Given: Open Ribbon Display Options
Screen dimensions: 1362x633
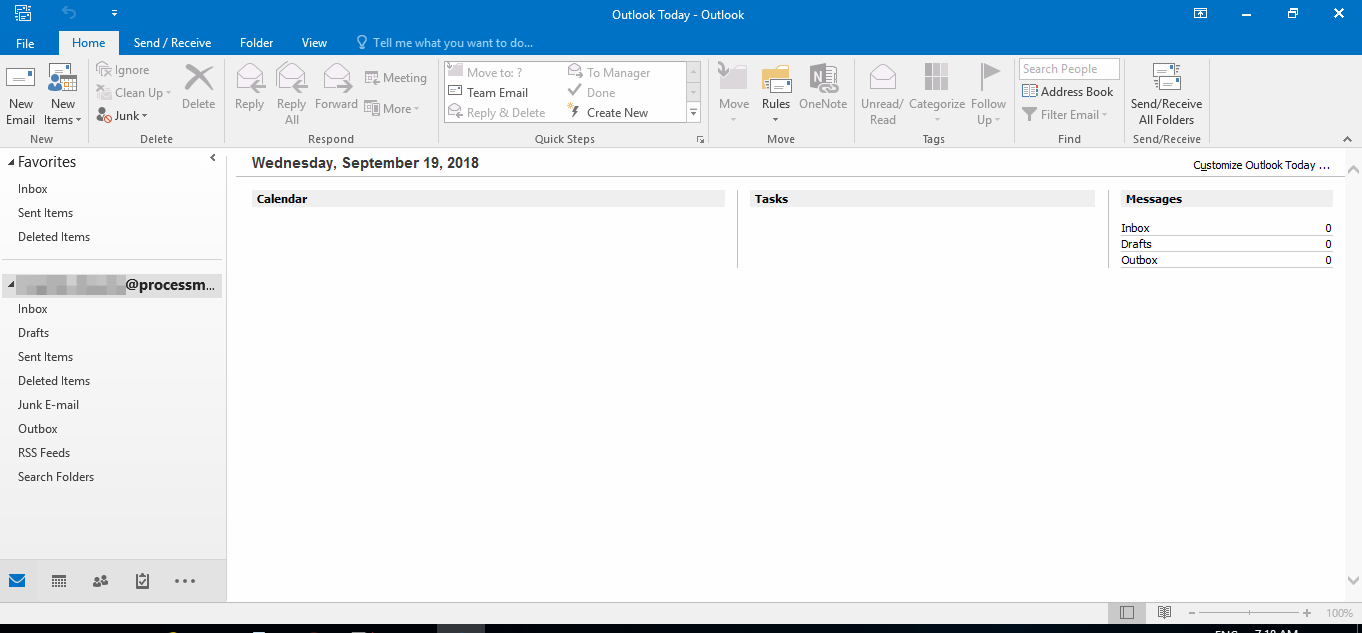Looking at the screenshot, I should point(1200,13).
